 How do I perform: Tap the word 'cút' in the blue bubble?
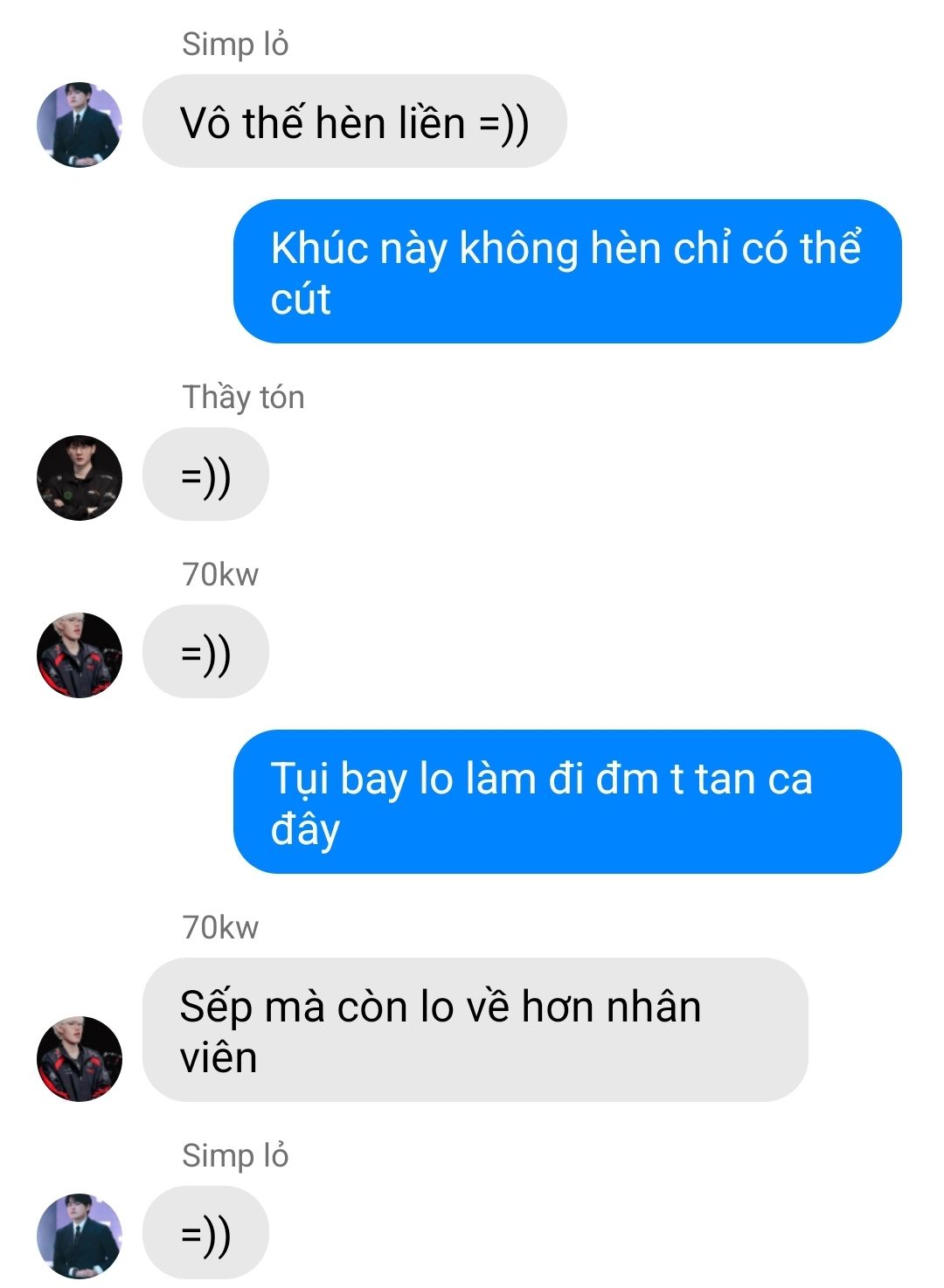point(301,299)
